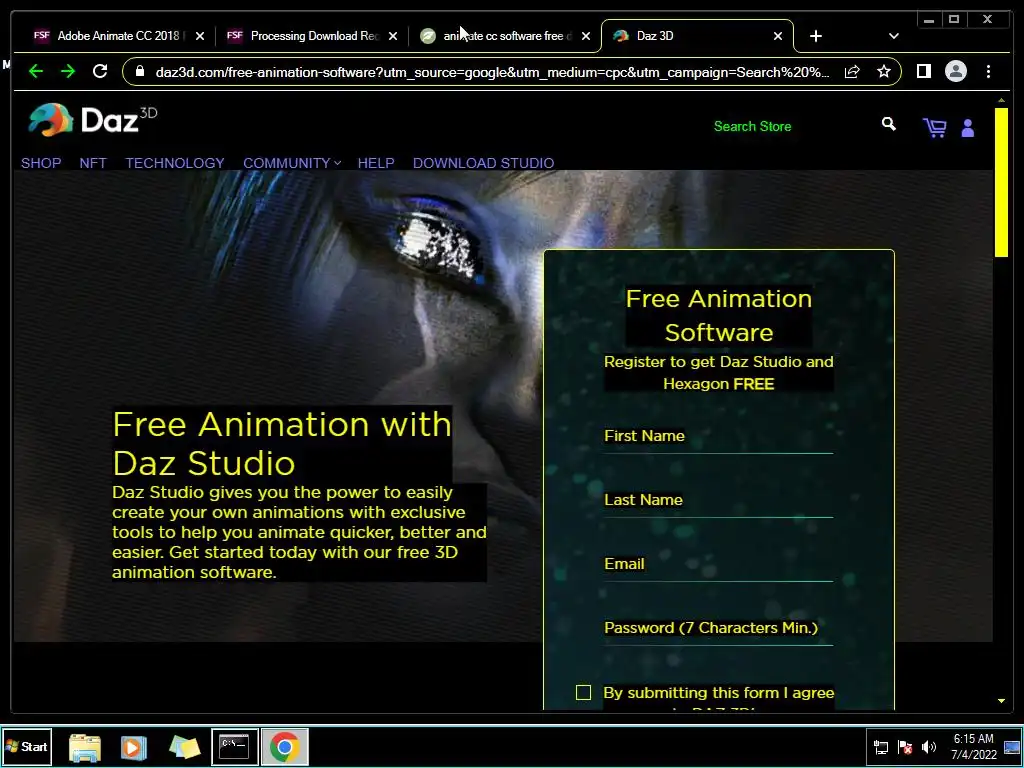Open the file explorer taskbar icon
This screenshot has width=1024, height=768.
point(85,747)
